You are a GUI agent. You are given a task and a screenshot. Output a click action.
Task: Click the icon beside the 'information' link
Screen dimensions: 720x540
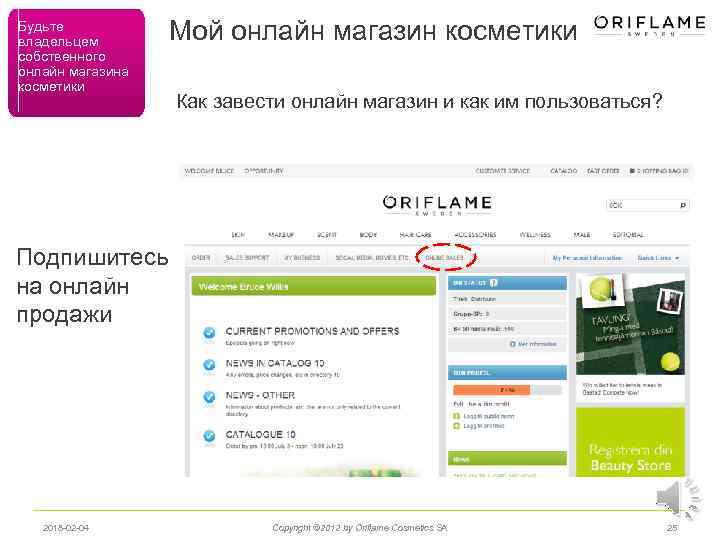click(512, 344)
